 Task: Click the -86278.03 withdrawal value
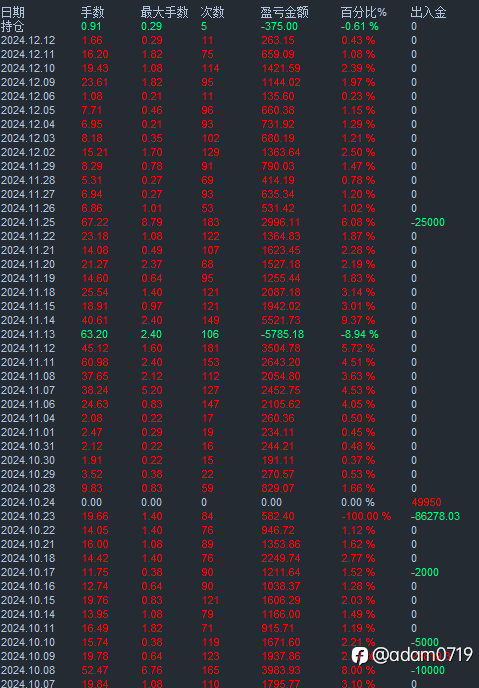[x=435, y=517]
